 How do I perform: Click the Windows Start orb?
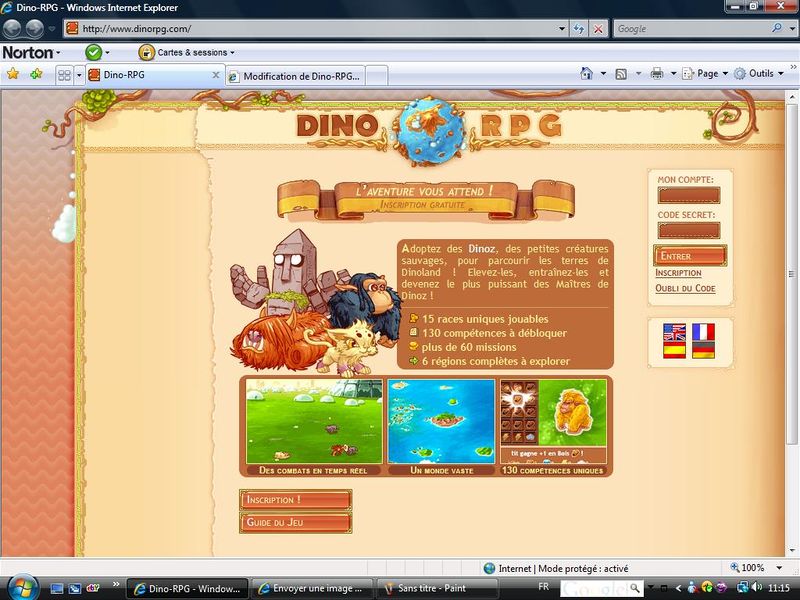(x=21, y=588)
